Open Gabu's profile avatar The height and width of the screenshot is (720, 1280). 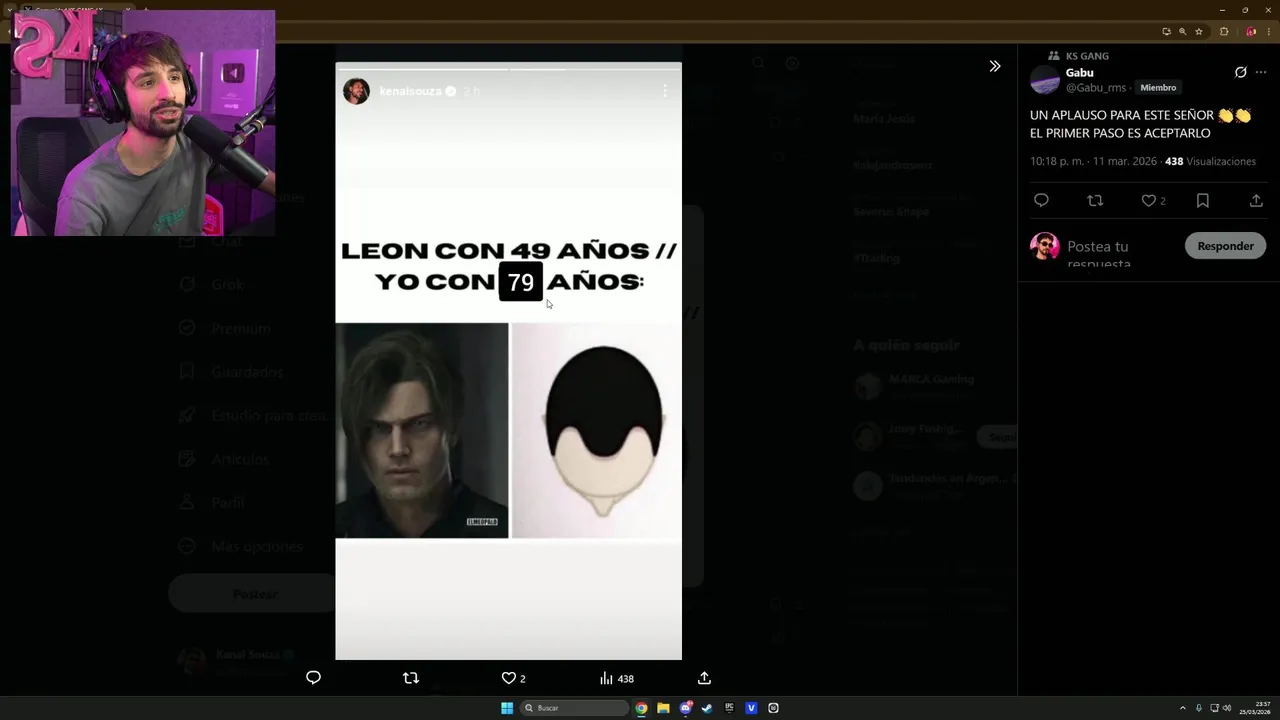coord(1045,80)
